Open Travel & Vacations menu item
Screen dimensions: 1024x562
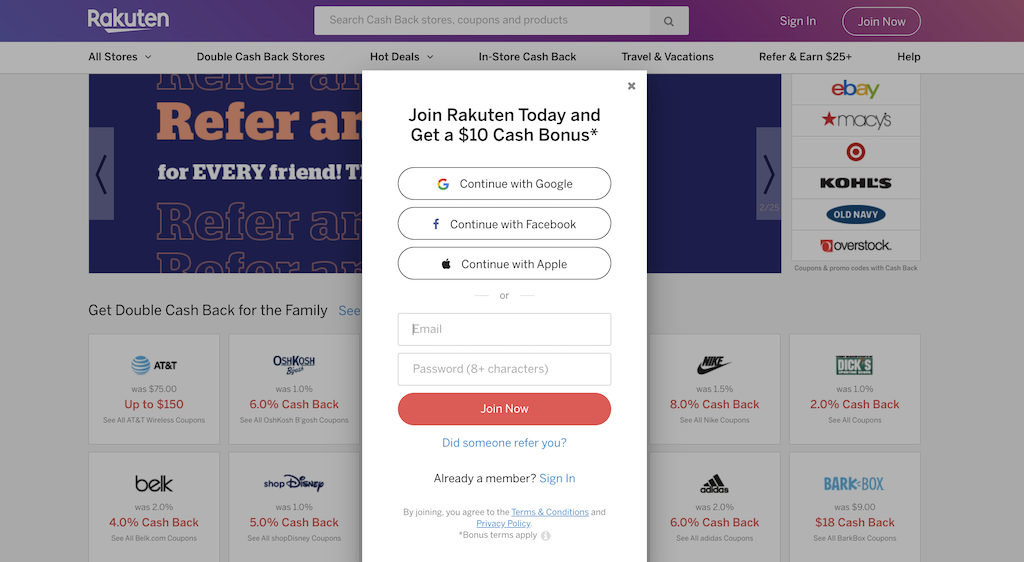pyautogui.click(x=667, y=57)
